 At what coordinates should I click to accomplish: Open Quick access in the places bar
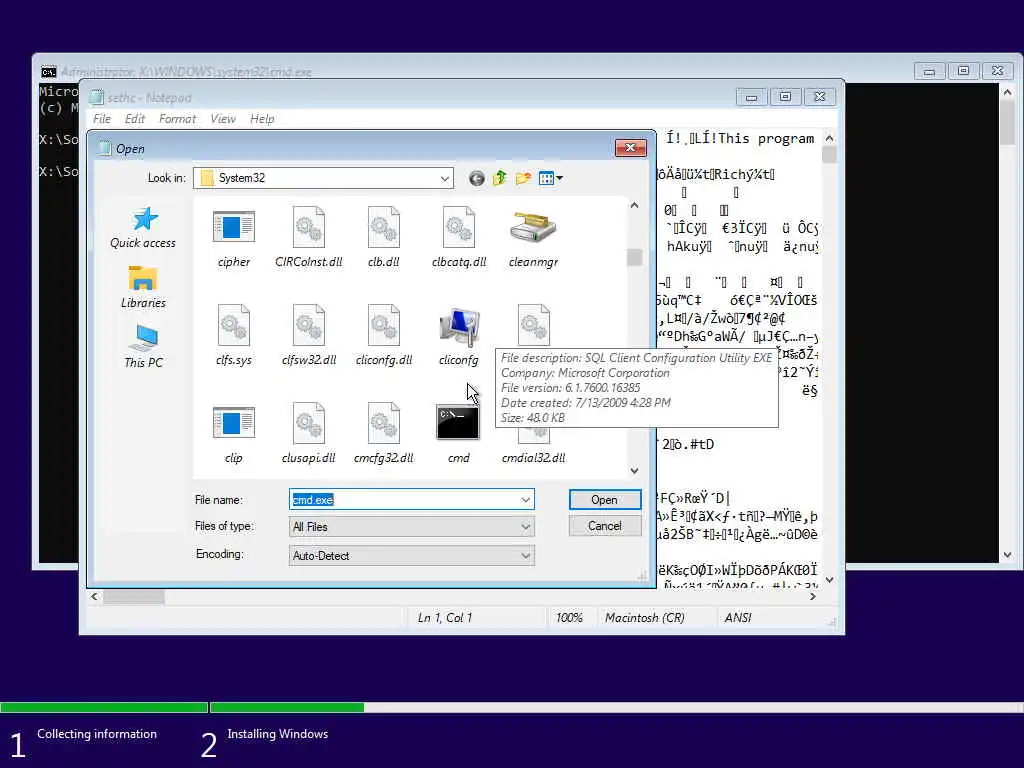point(142,228)
